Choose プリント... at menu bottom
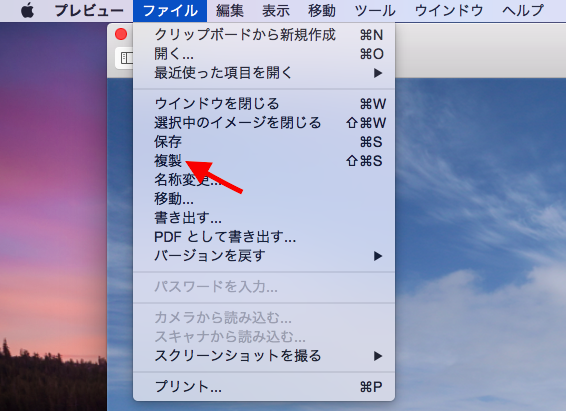 pos(264,387)
